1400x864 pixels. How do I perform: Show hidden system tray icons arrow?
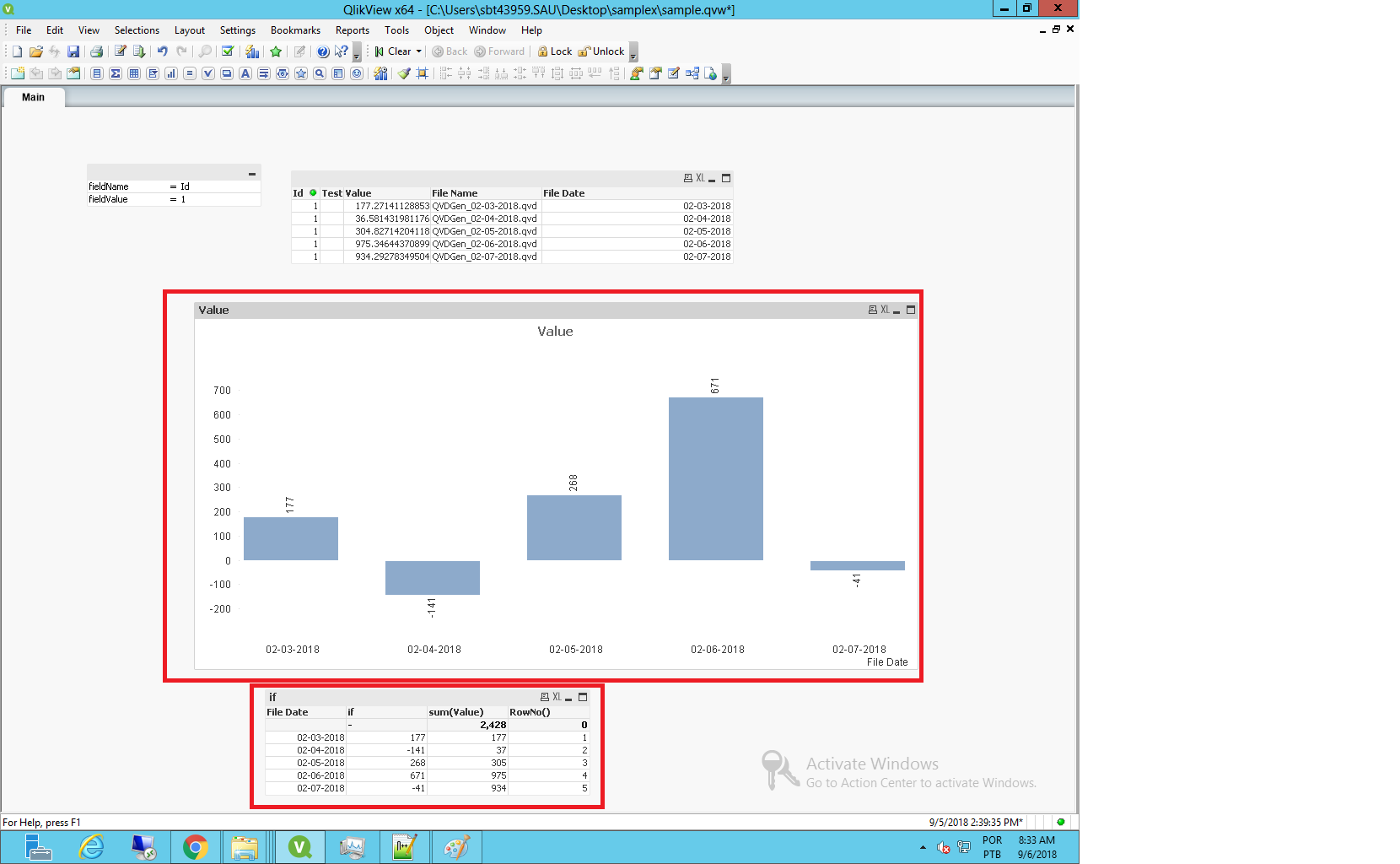click(x=923, y=847)
